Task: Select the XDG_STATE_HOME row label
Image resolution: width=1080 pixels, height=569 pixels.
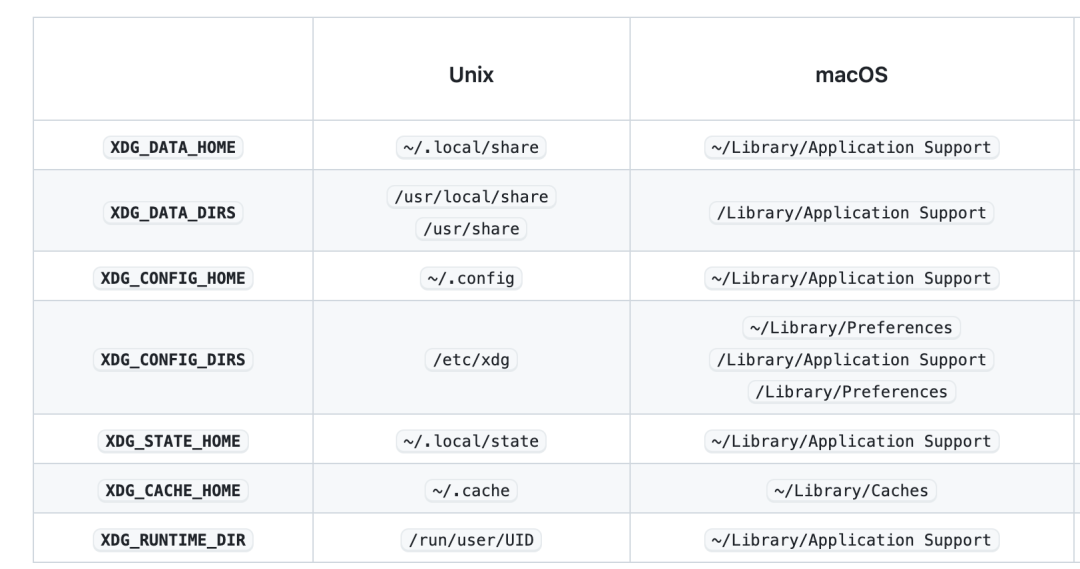Action: click(173, 441)
